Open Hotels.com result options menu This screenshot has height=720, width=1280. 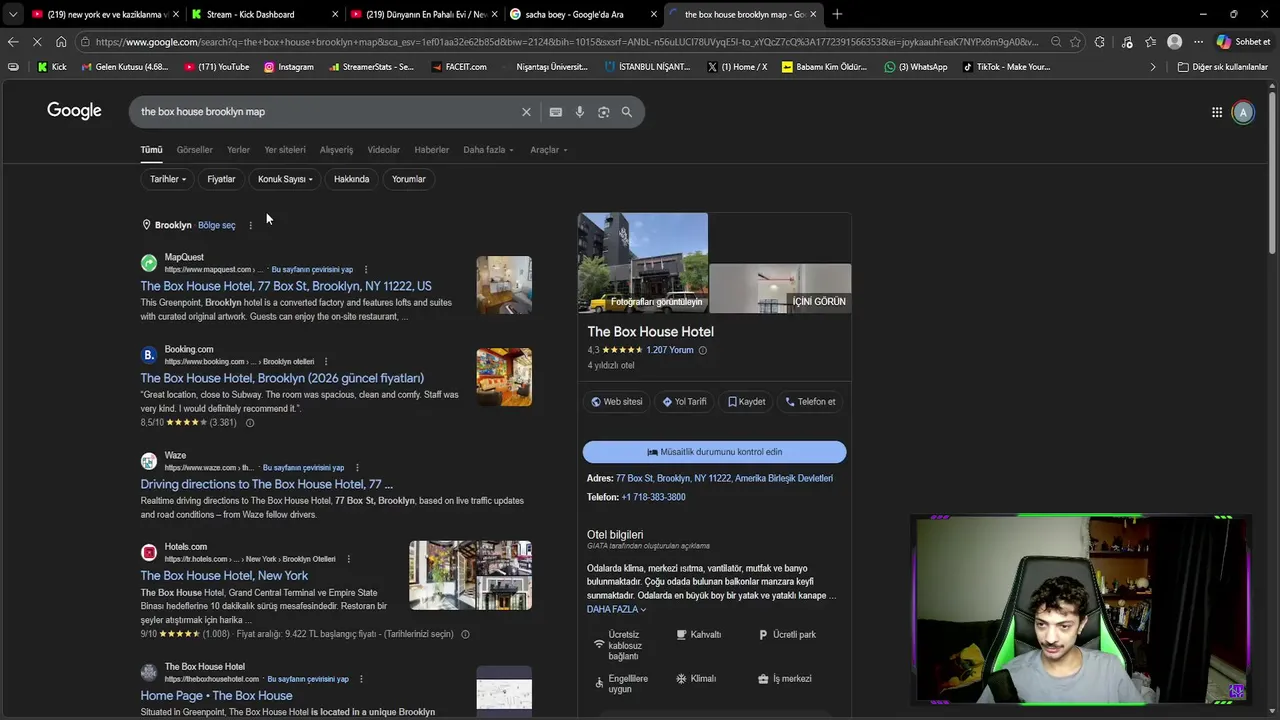(348, 559)
